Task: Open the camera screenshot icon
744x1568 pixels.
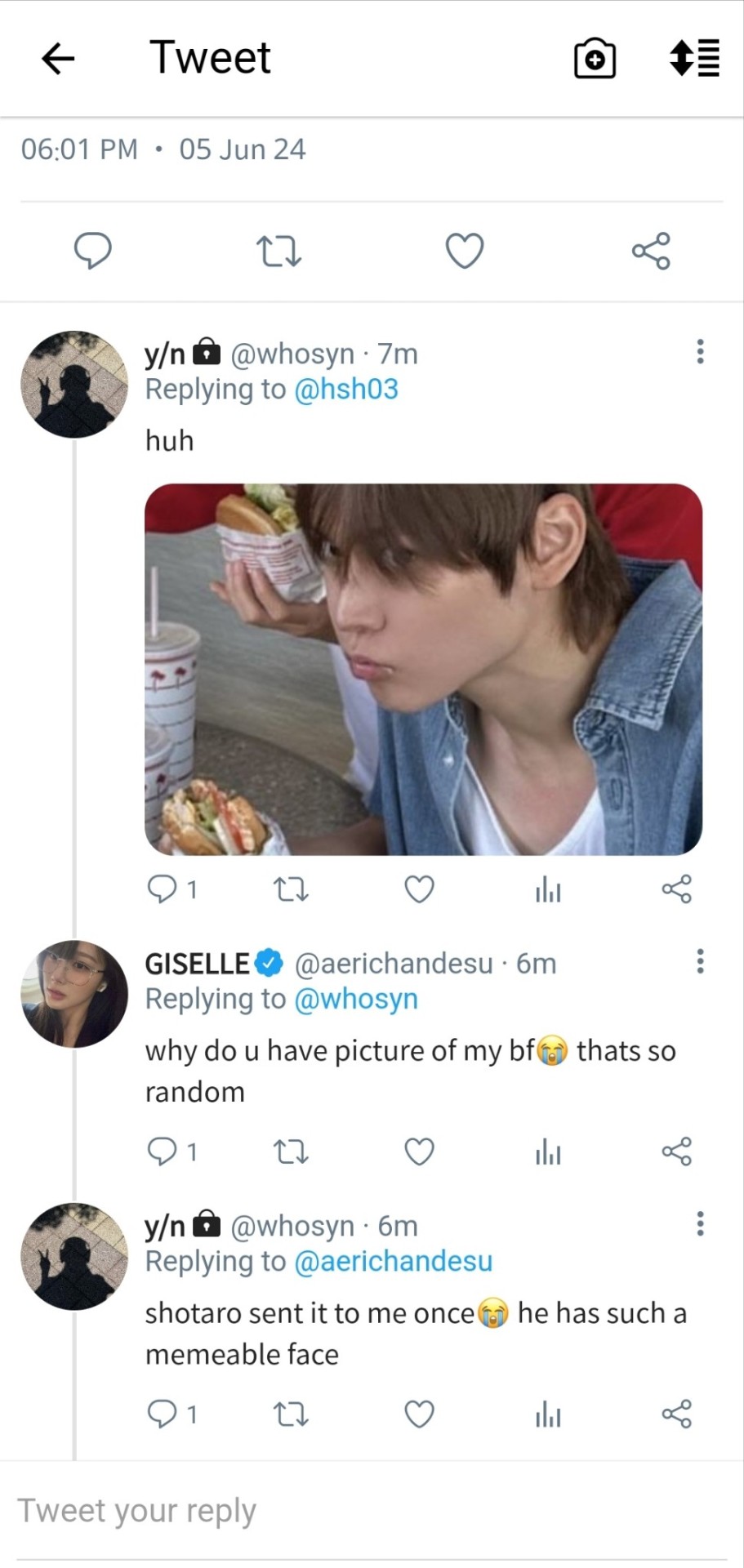Action: pos(595,59)
